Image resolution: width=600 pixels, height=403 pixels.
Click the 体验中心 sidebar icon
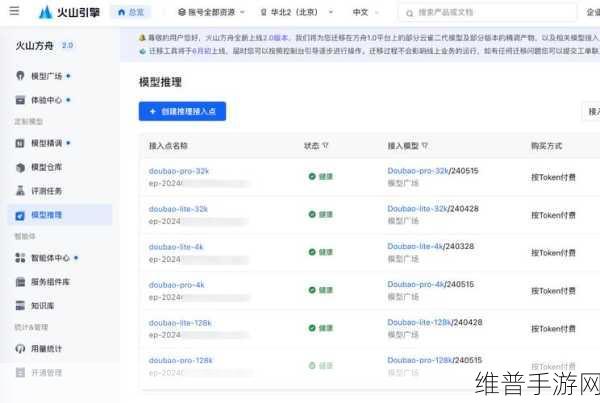coord(20,100)
